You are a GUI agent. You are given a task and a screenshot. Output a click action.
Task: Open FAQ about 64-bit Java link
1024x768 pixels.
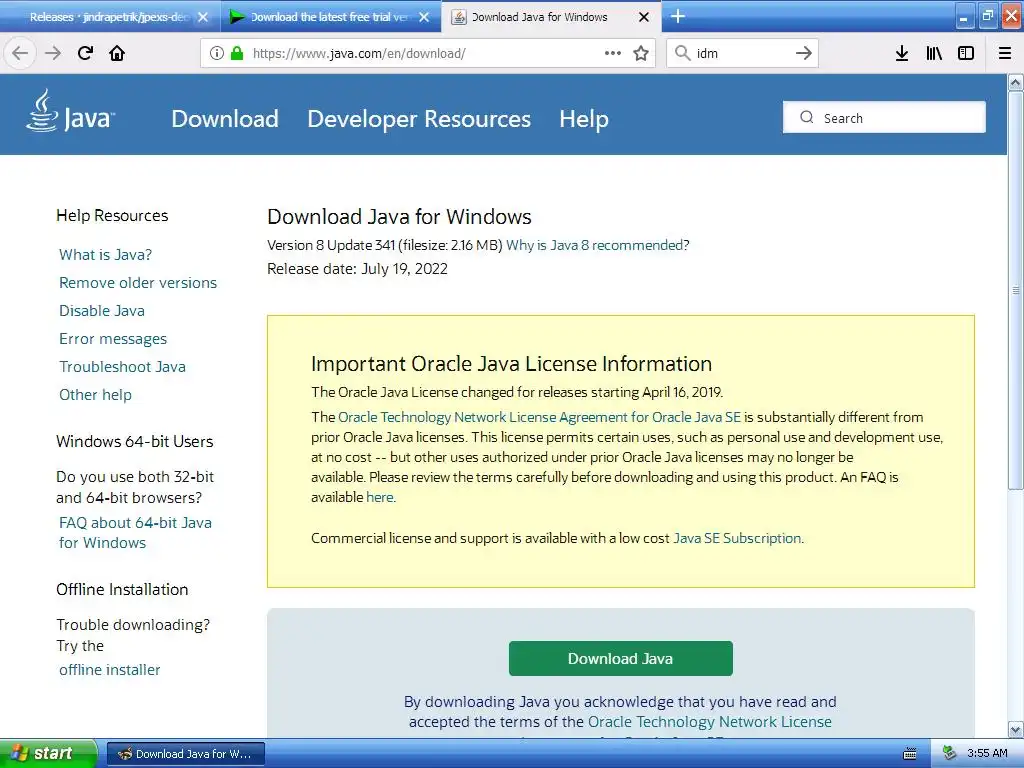coord(135,532)
